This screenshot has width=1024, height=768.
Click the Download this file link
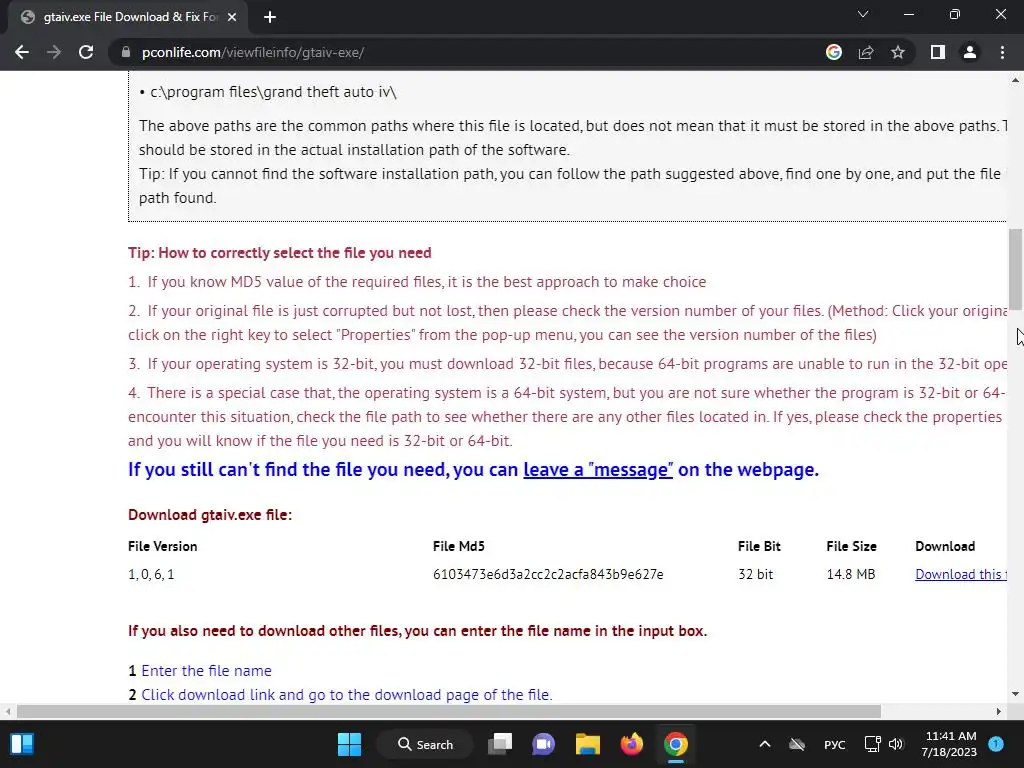coord(961,574)
